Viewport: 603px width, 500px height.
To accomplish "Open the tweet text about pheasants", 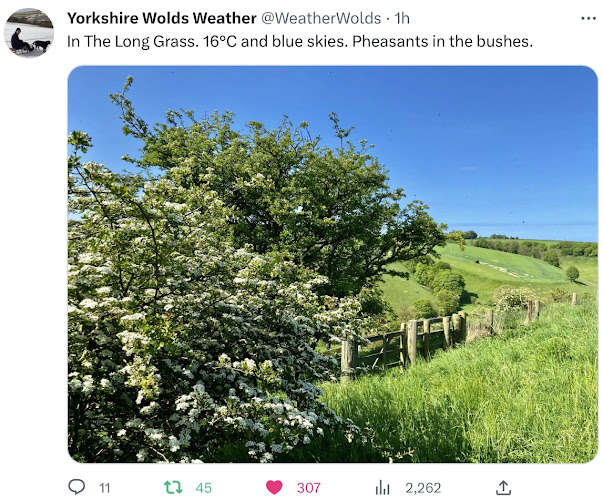I will pos(300,41).
